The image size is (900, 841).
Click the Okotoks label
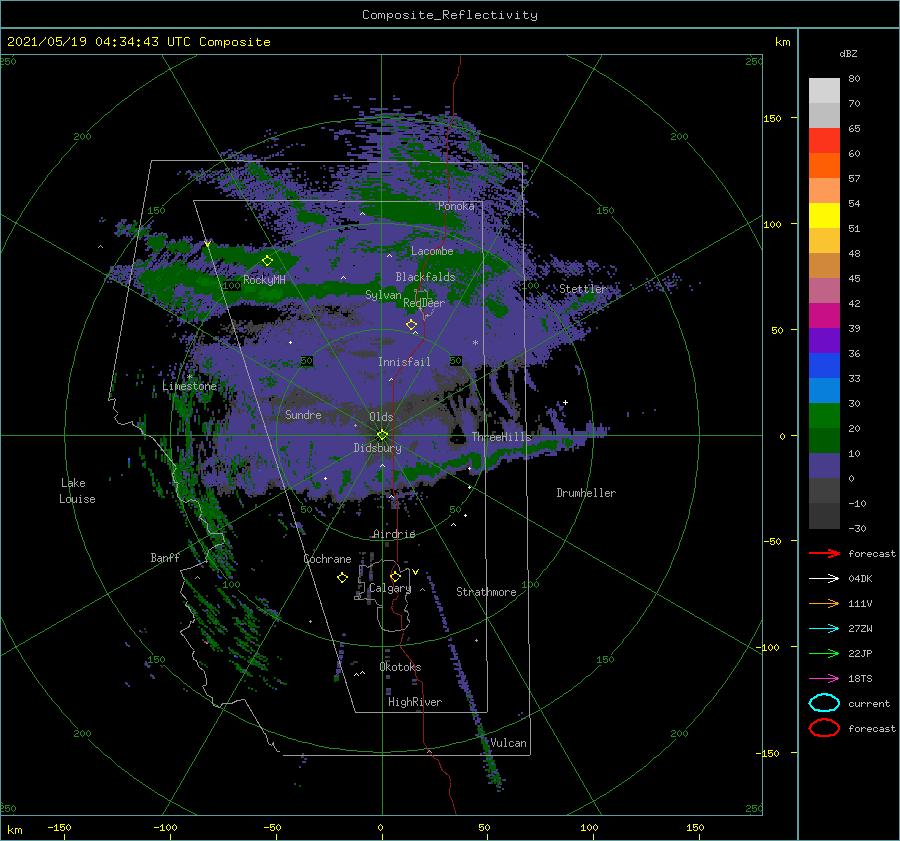click(x=400, y=667)
